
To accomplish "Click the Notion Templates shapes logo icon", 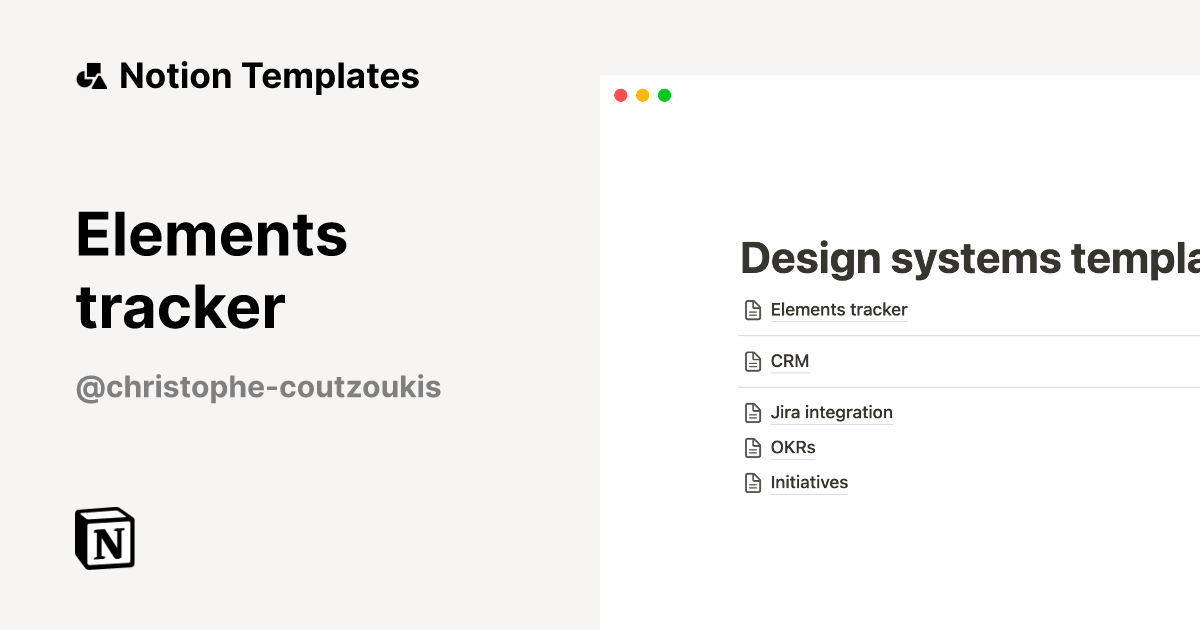I will pyautogui.click(x=92, y=75).
